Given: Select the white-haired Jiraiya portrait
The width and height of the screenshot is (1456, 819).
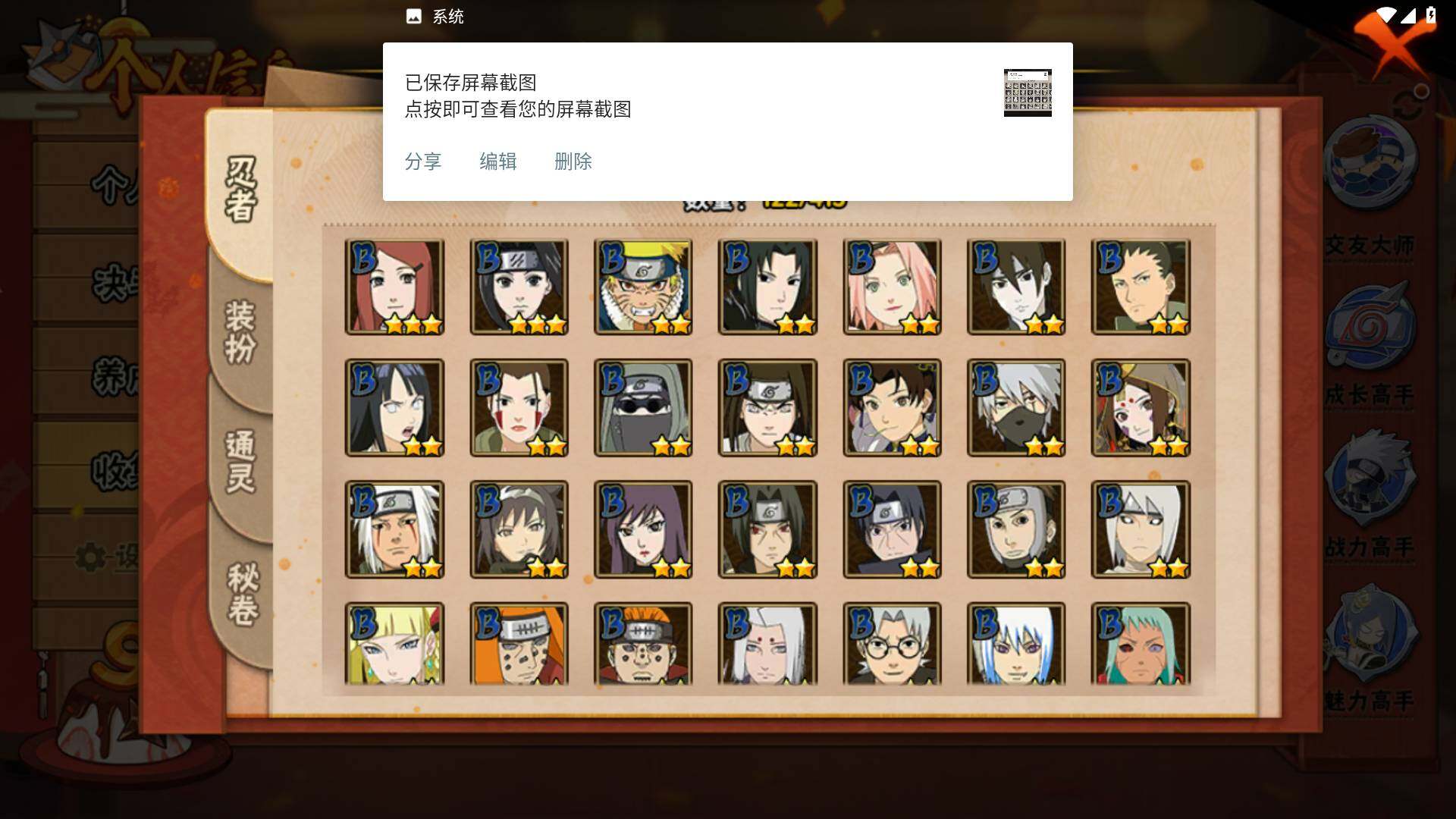Looking at the screenshot, I should click(x=394, y=529).
